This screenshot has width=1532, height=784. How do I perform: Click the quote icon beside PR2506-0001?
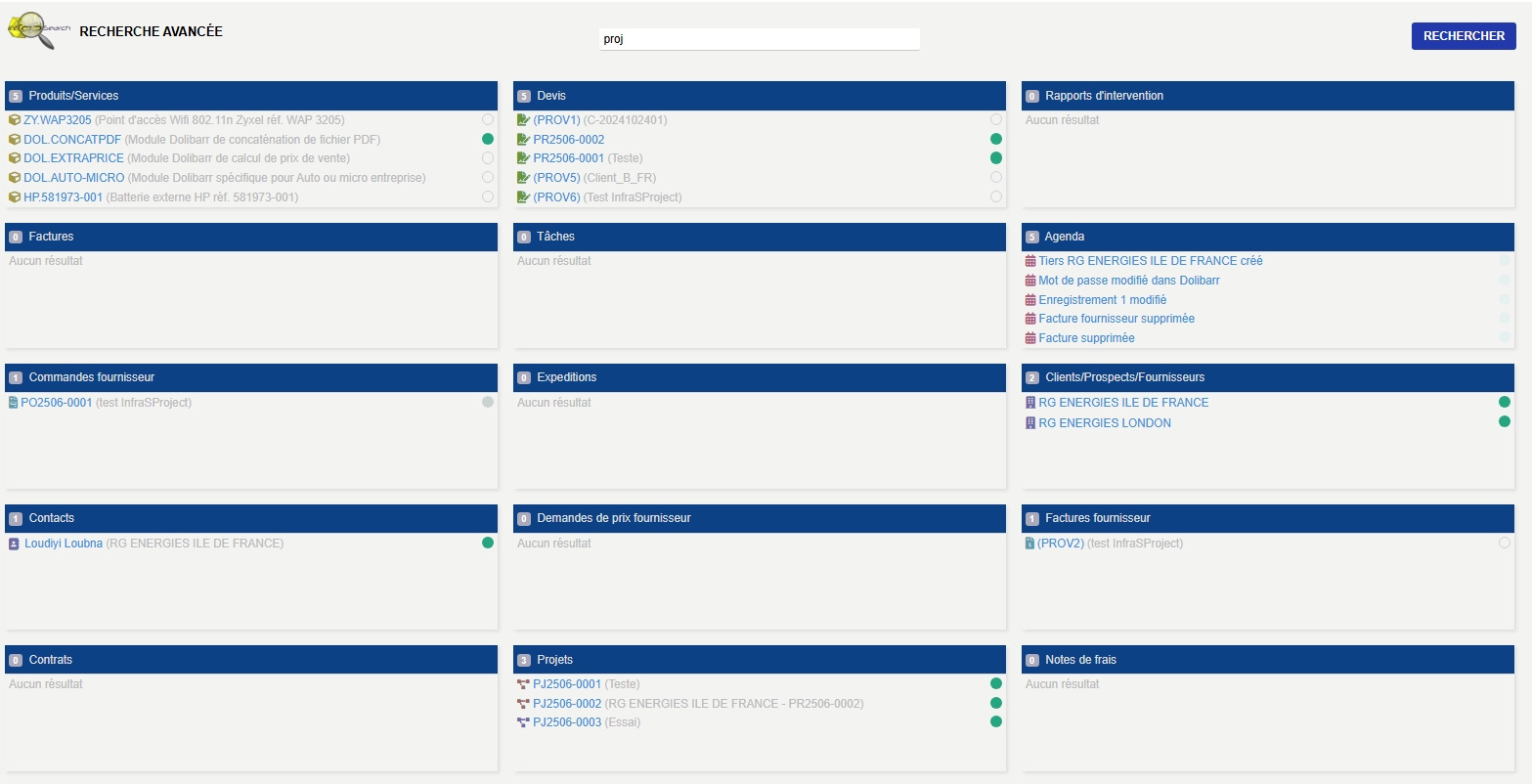click(523, 158)
